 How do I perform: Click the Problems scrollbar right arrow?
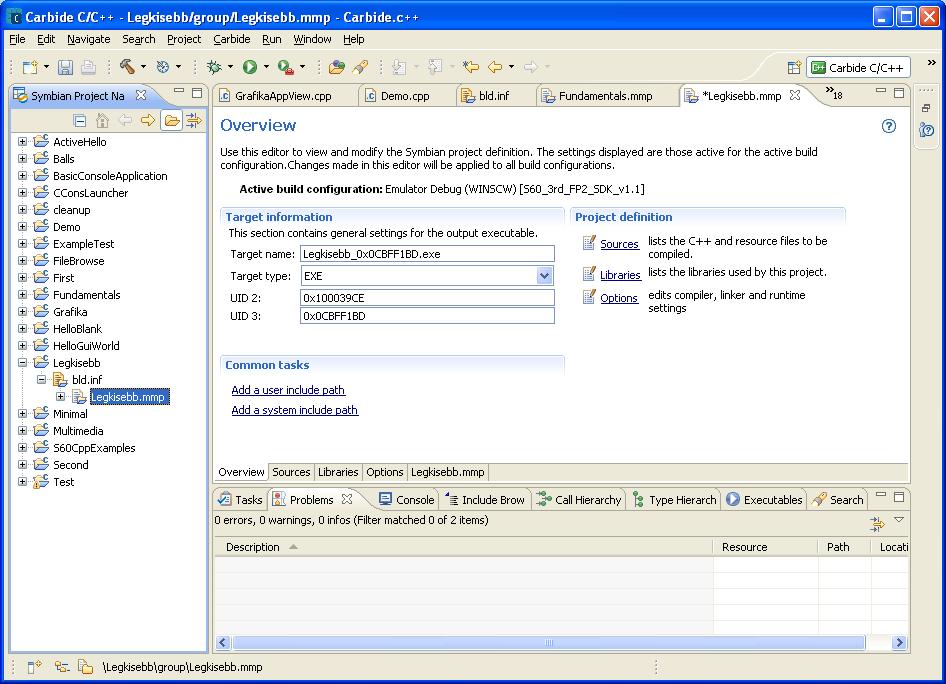899,642
